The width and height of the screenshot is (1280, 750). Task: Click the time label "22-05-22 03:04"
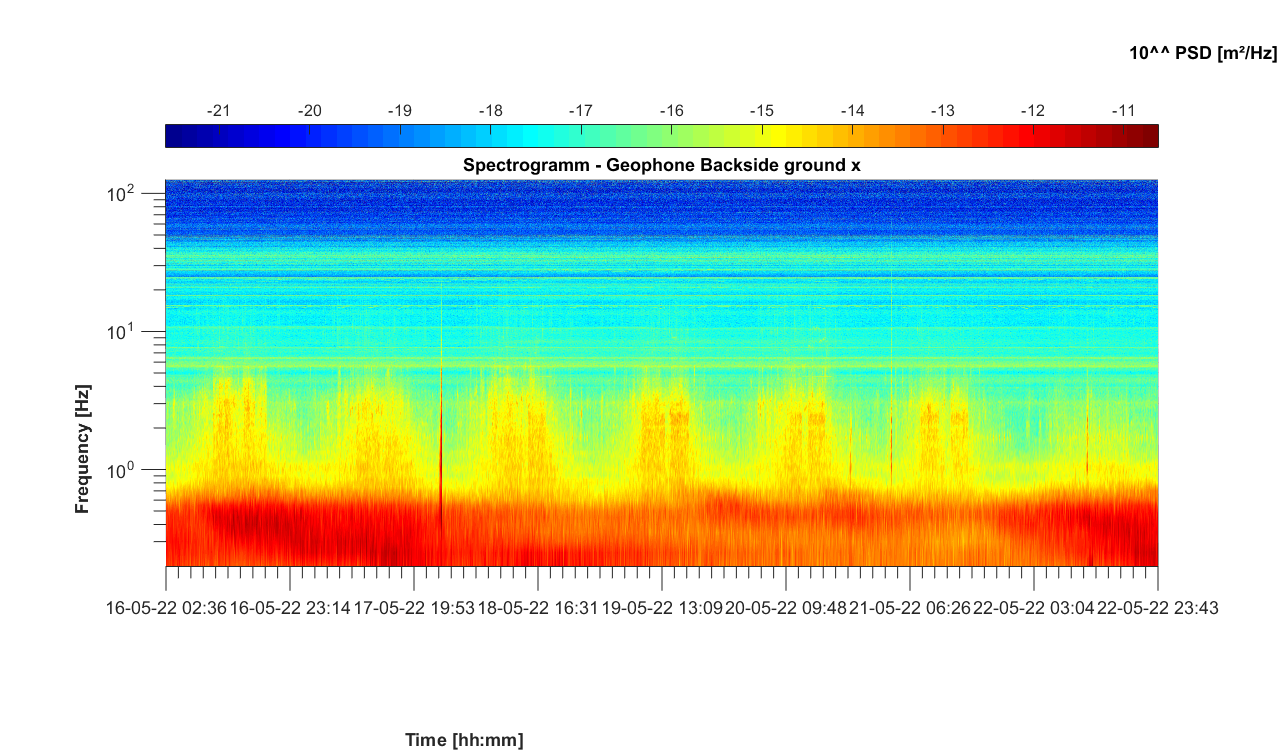pyautogui.click(x=1034, y=606)
